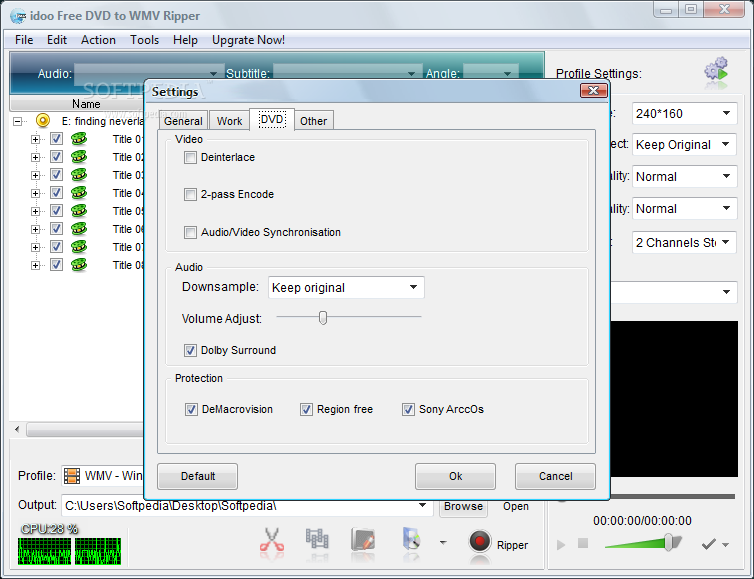The width and height of the screenshot is (754, 579).
Task: Open the arrow next to the snapshot icon
Action: [443, 542]
